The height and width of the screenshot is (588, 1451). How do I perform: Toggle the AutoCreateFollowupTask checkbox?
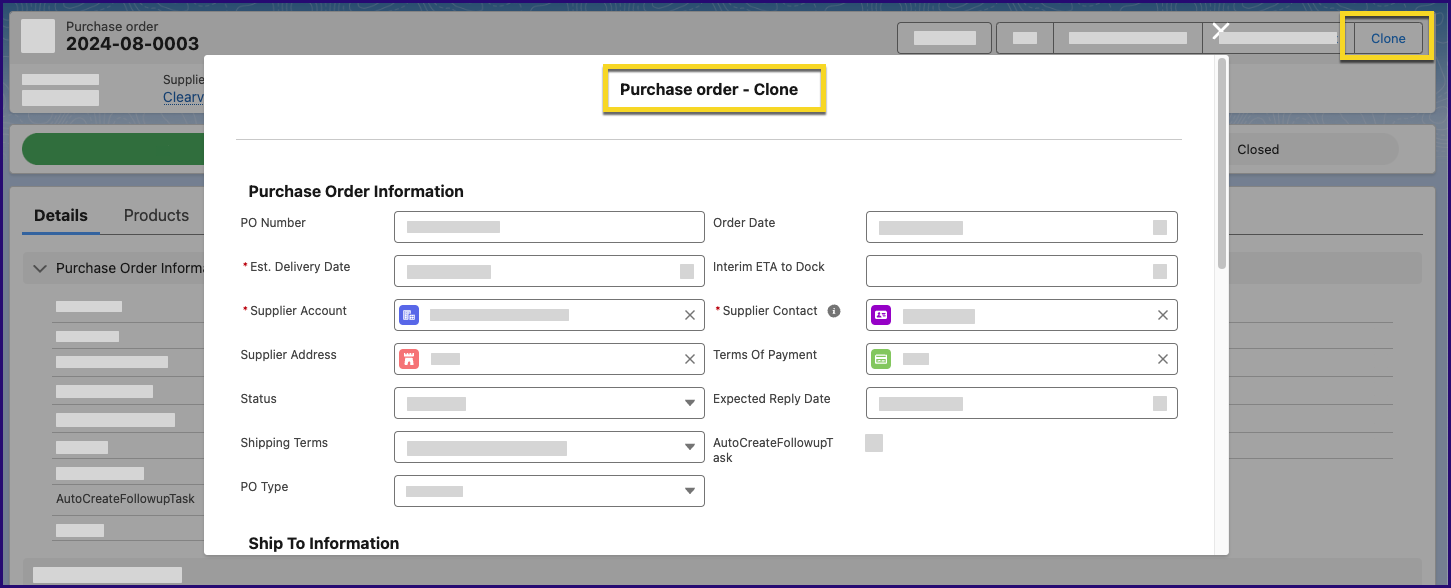(874, 443)
